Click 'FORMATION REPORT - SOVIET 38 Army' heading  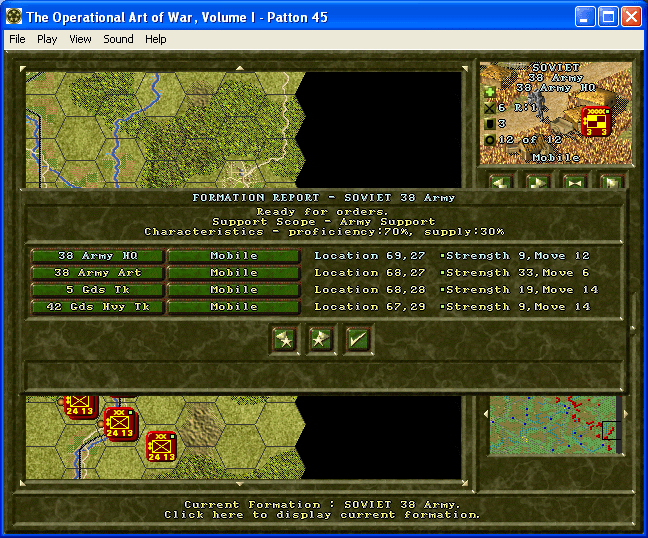pyautogui.click(x=324, y=198)
